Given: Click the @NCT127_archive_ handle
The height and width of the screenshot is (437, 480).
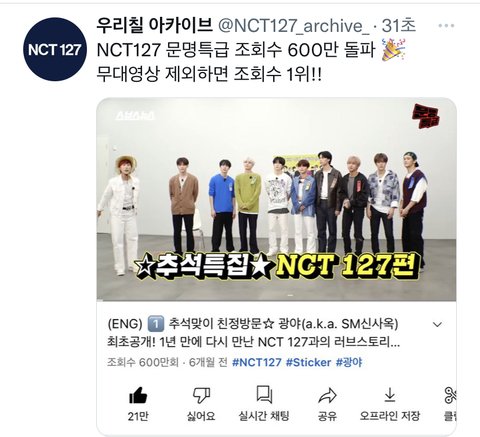Looking at the screenshot, I should tap(293, 26).
